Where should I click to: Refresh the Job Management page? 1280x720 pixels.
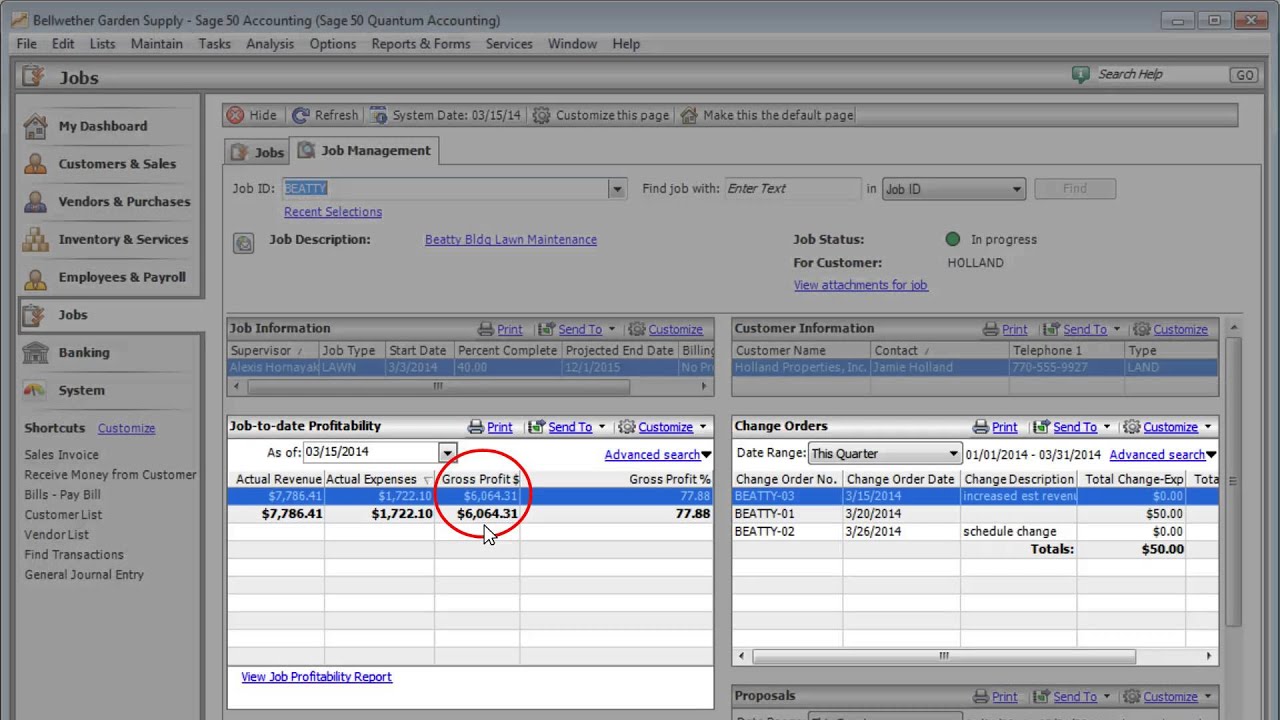(x=325, y=115)
